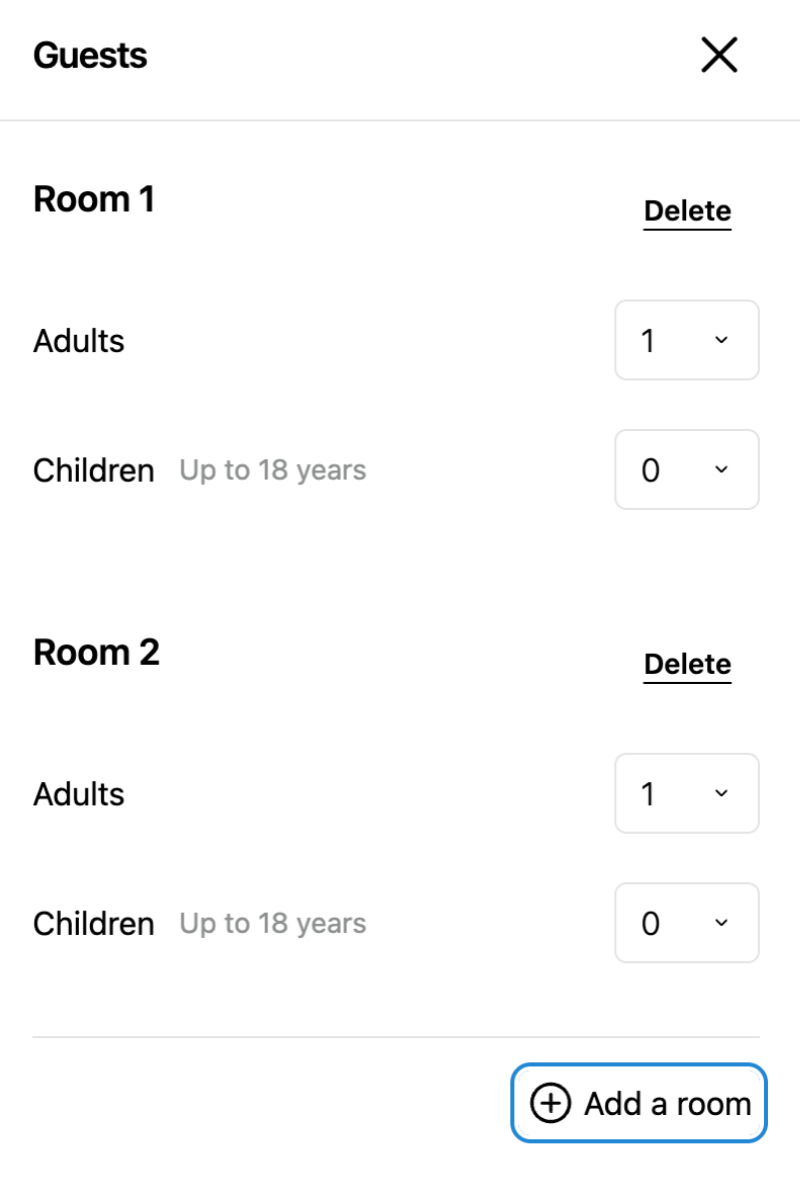This screenshot has height=1200, width=800.
Task: Select the Room 2 heading
Action: tap(96, 652)
